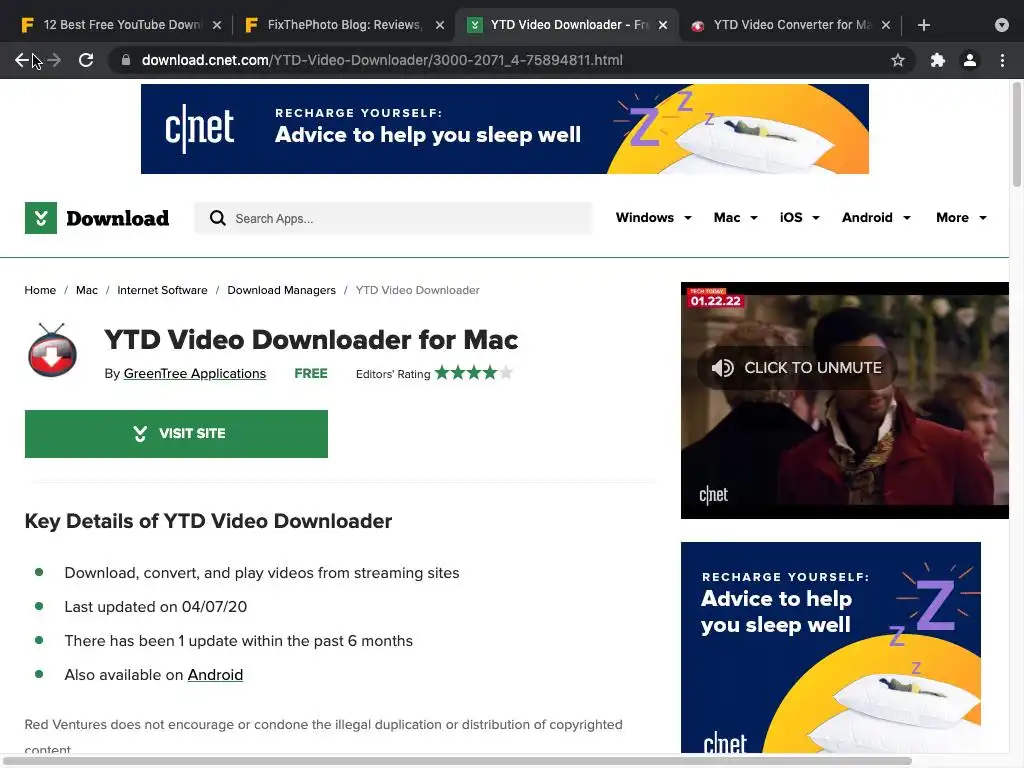This screenshot has height=768, width=1024.
Task: Bookmark this page with the star icon
Action: (x=898, y=60)
